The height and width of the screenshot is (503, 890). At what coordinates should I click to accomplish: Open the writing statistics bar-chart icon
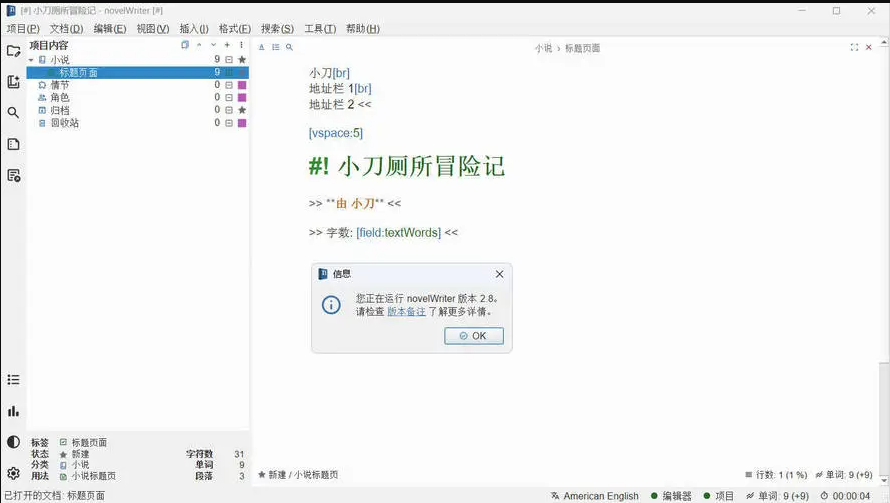click(13, 411)
